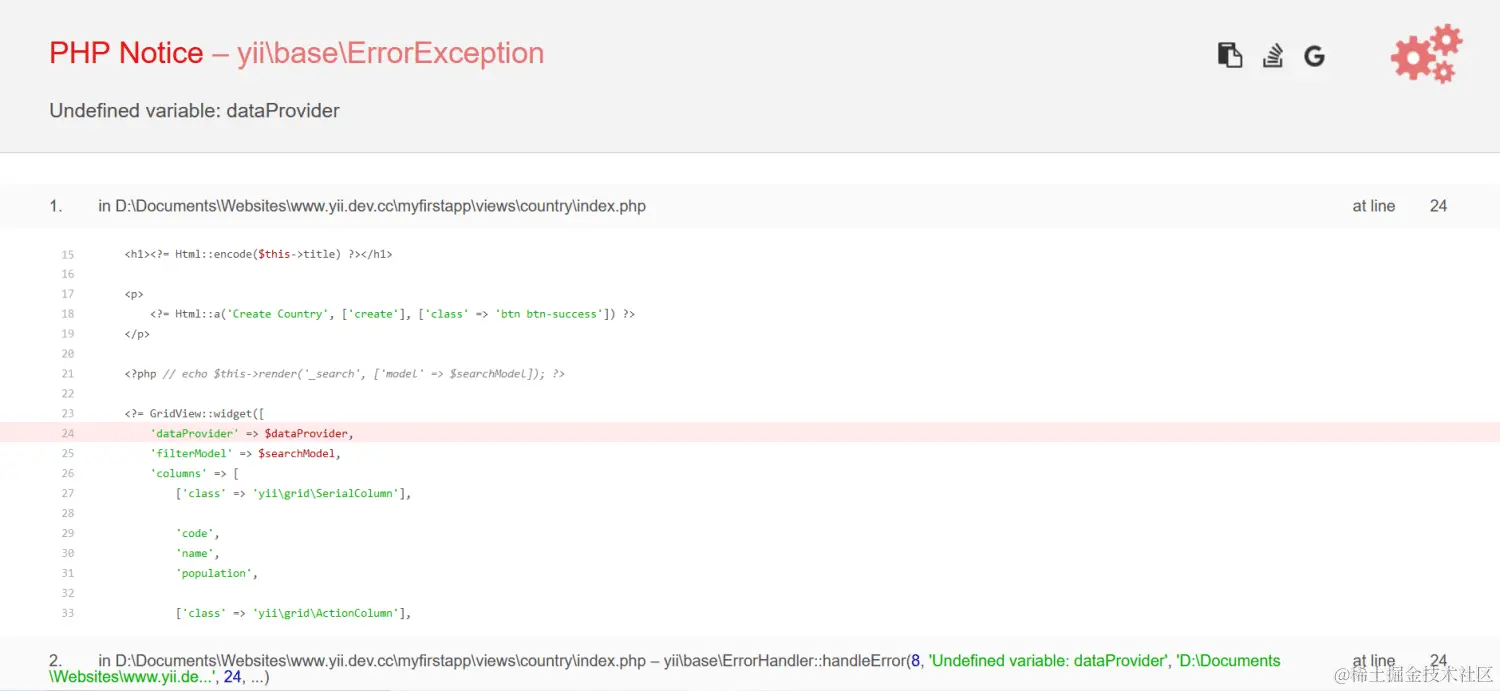Click code line 29 'code'
The height and width of the screenshot is (691, 1500).
[x=197, y=533]
